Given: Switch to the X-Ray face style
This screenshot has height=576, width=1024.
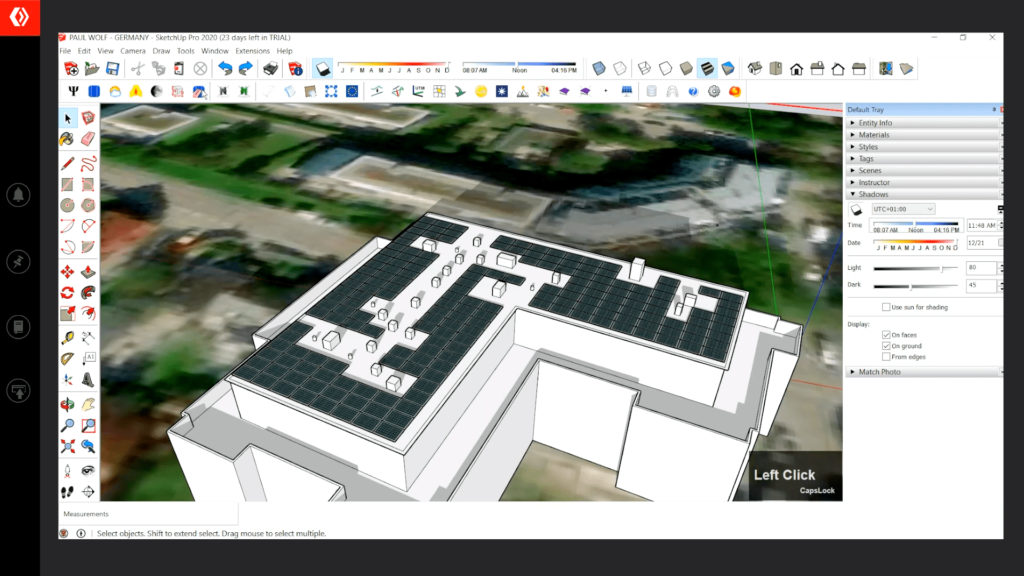Looking at the screenshot, I should [599, 68].
